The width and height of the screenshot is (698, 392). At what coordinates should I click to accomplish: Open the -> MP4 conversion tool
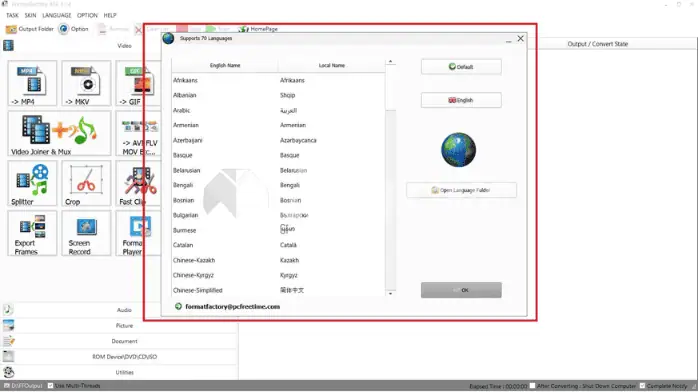coord(32,83)
